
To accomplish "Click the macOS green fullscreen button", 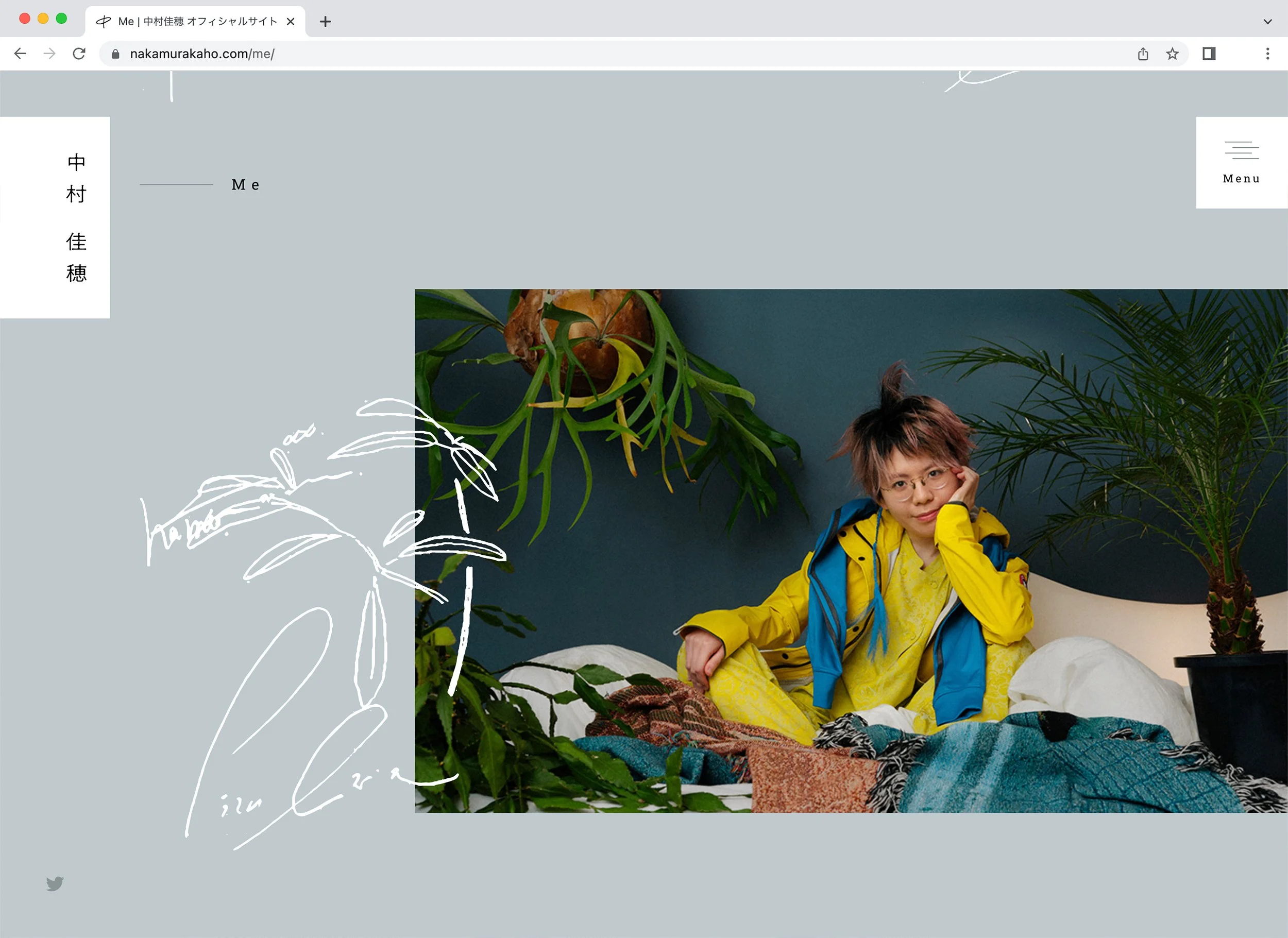I will click(61, 18).
